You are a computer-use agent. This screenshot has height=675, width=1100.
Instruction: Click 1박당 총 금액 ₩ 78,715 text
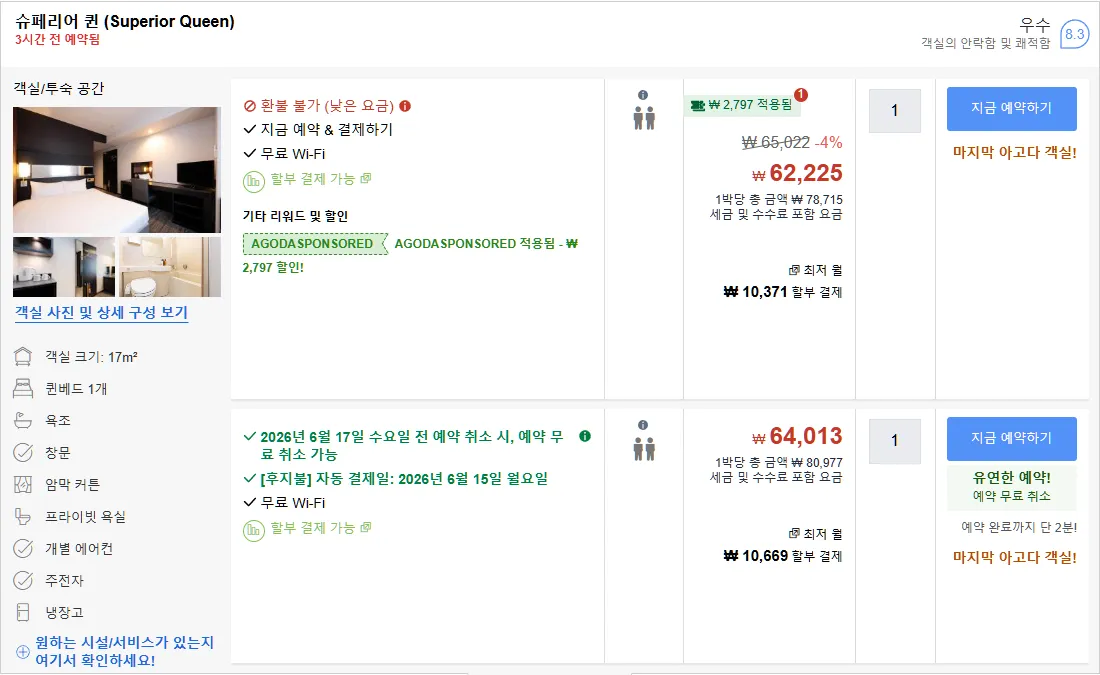tap(779, 200)
